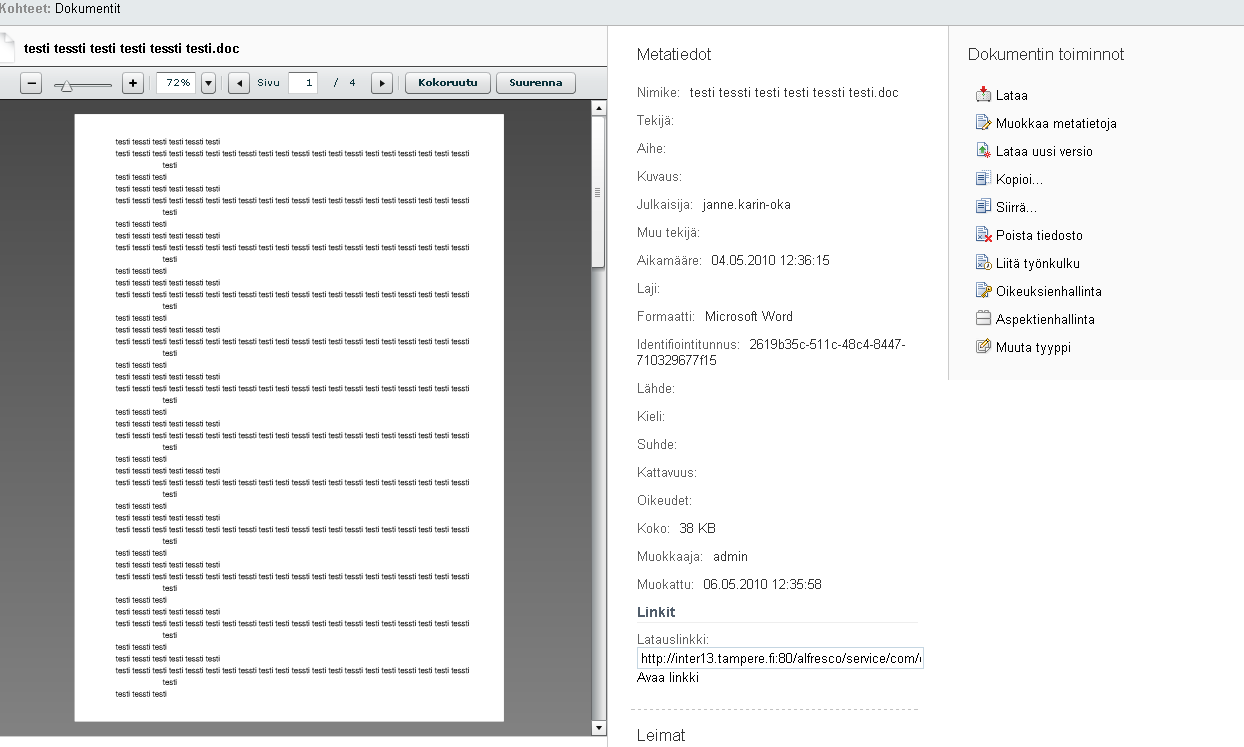Click the Oikeuksienhallinta permissions icon
1244x747 pixels.
click(x=982, y=291)
